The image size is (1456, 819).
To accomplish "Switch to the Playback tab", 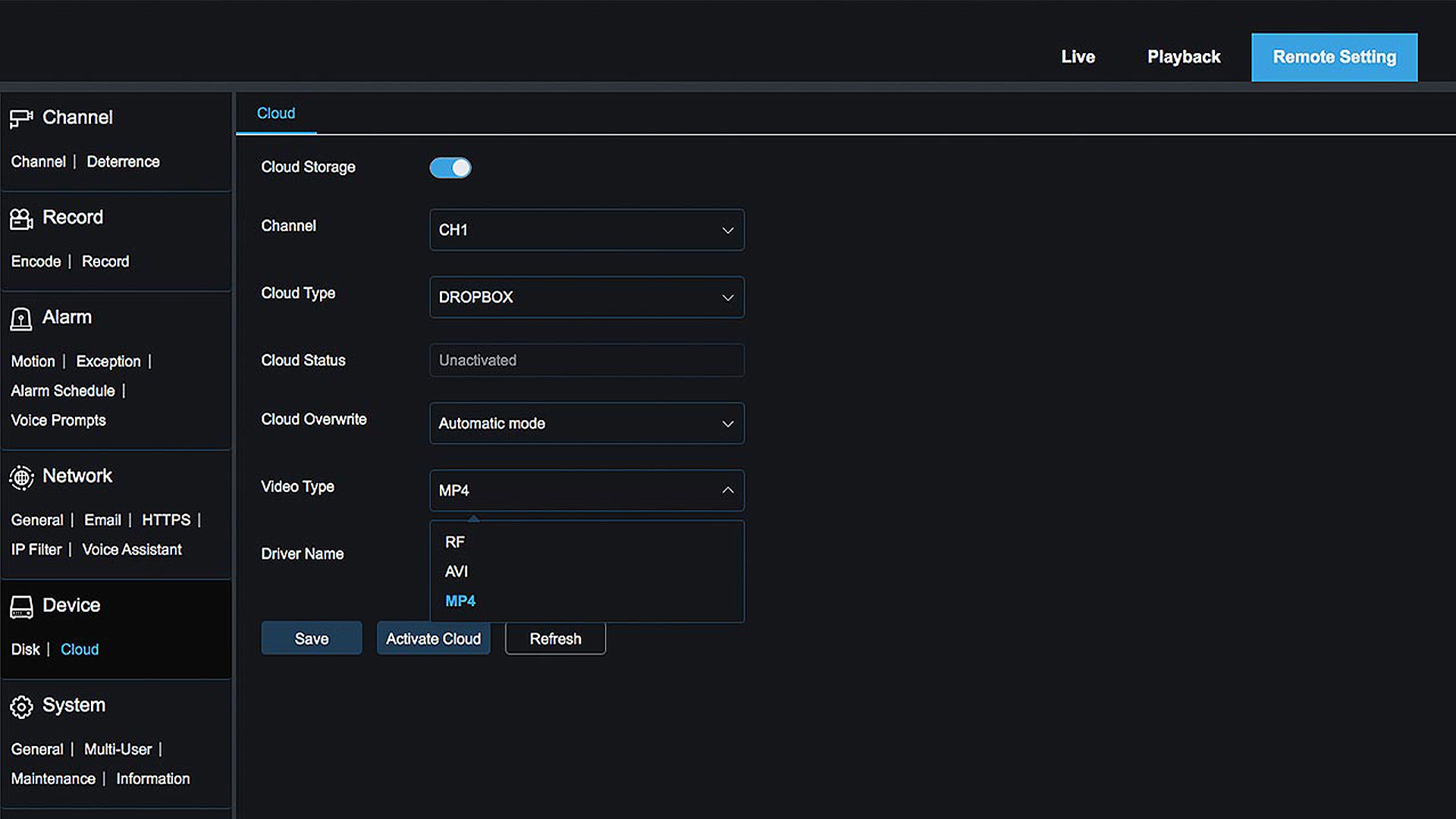I will point(1183,57).
